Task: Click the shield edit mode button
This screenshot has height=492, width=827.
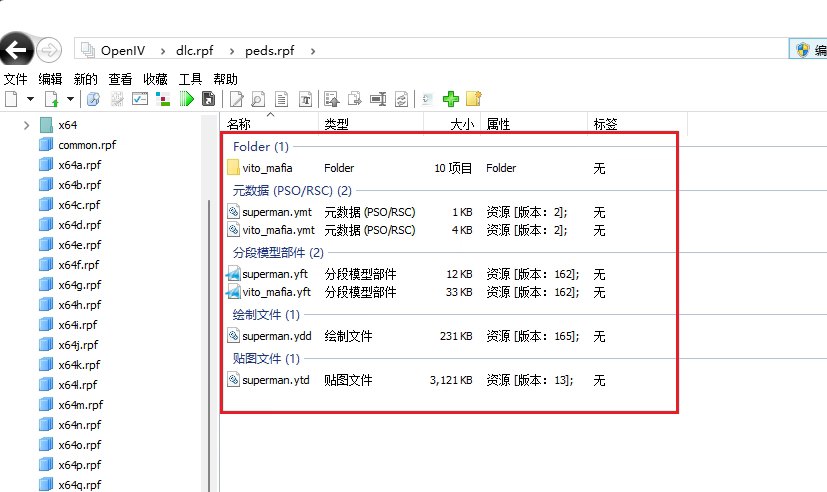Action: pyautogui.click(x=803, y=49)
